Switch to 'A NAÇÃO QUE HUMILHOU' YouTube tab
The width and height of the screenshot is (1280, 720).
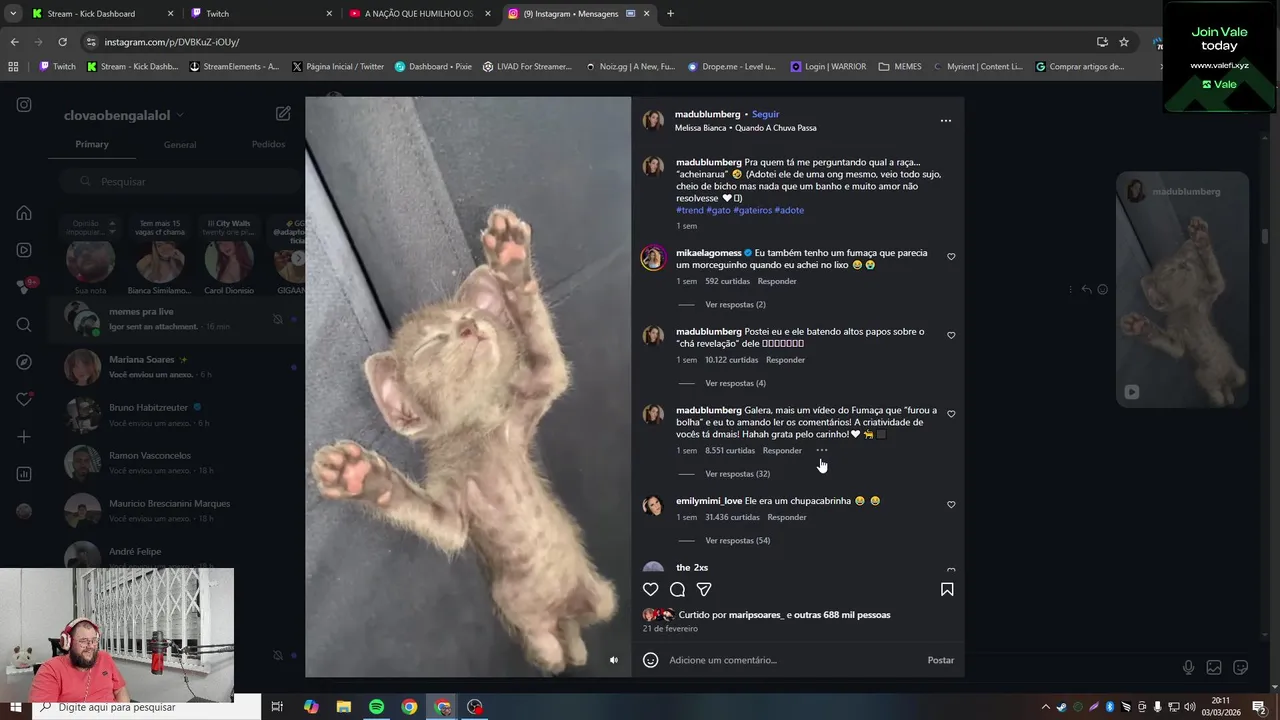[420, 14]
